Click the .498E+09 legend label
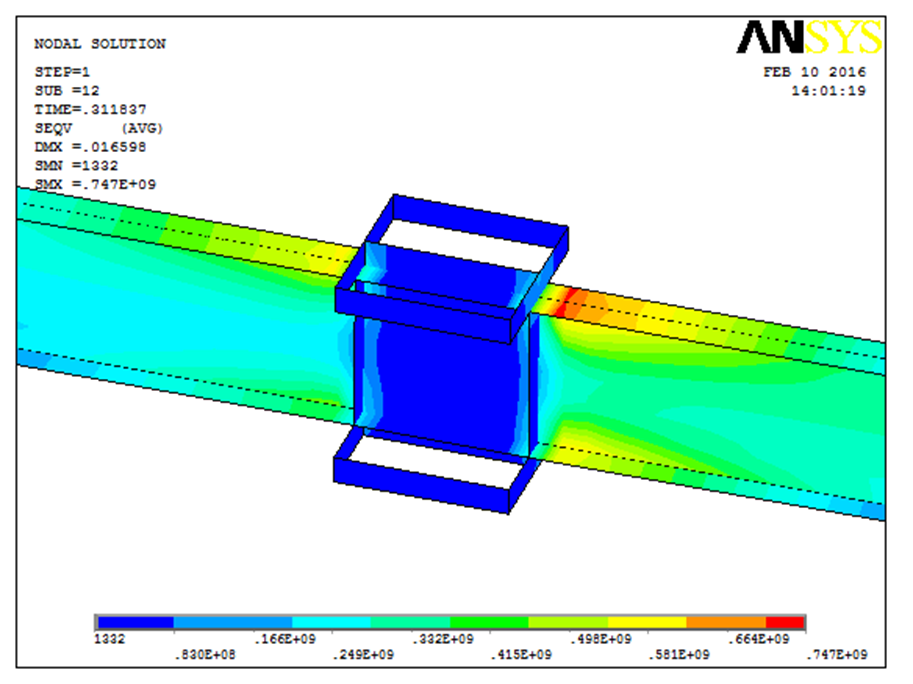Image resolution: width=913 pixels, height=684 pixels. [600, 639]
